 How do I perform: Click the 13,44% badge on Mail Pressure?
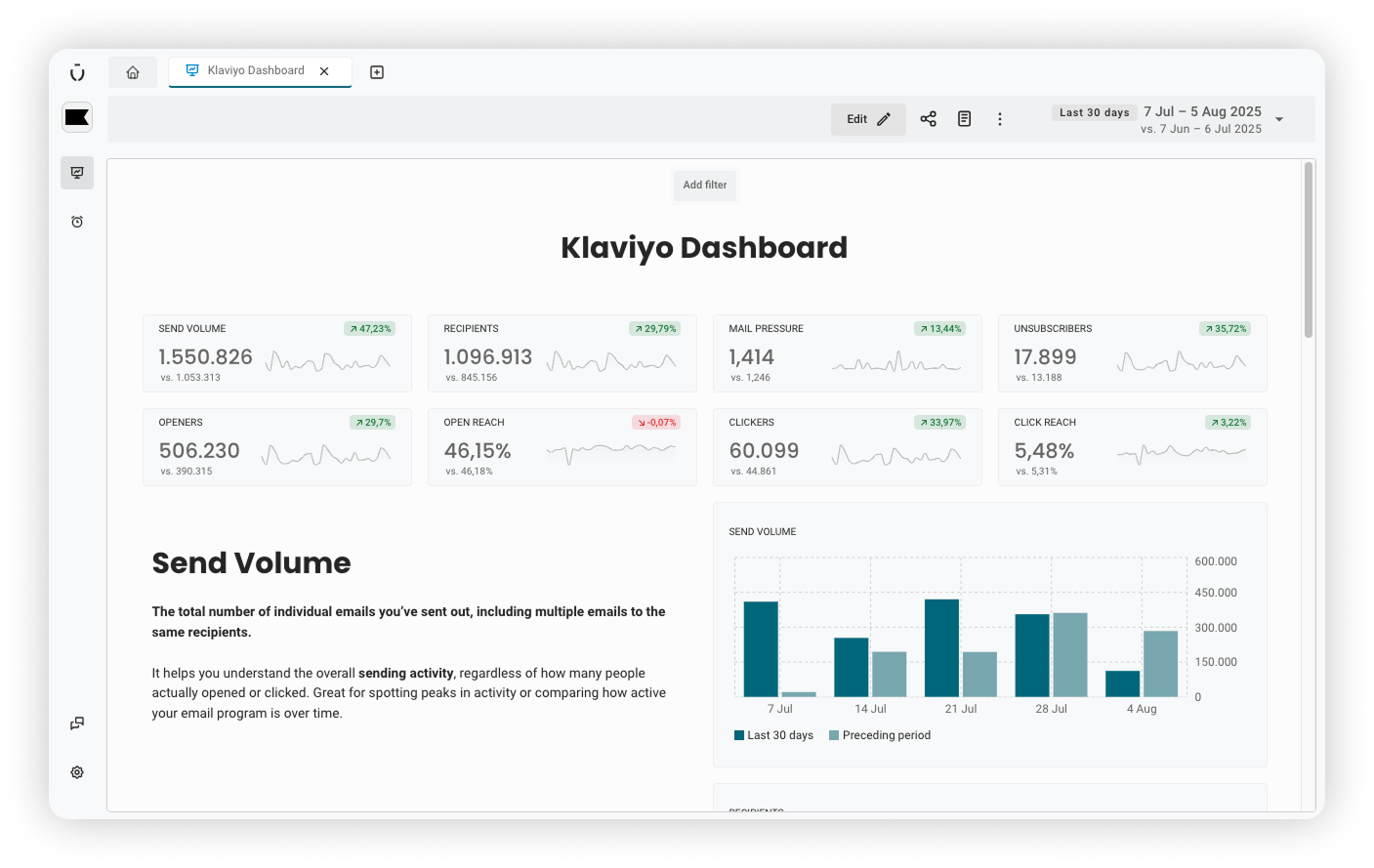(940, 329)
